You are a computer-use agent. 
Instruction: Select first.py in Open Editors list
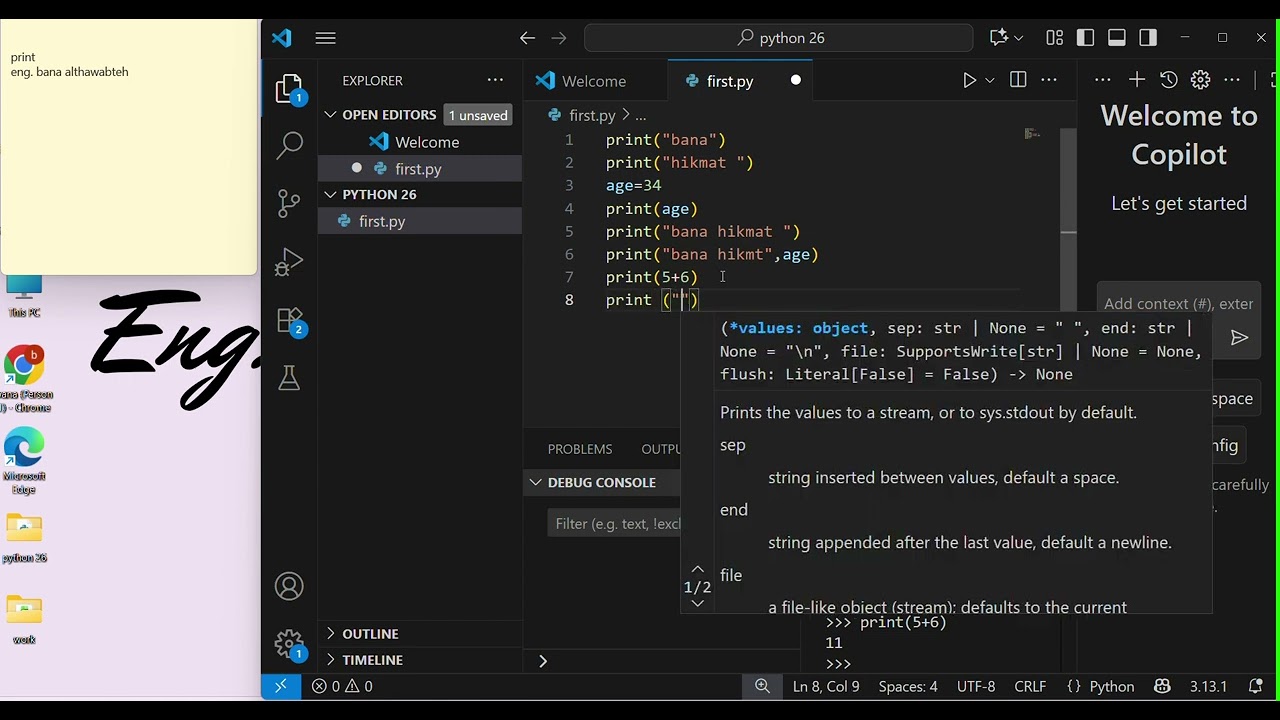420,169
